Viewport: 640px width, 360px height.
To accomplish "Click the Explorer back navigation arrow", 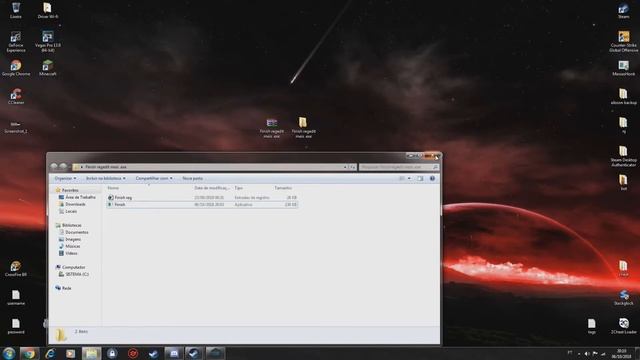I will (53, 167).
